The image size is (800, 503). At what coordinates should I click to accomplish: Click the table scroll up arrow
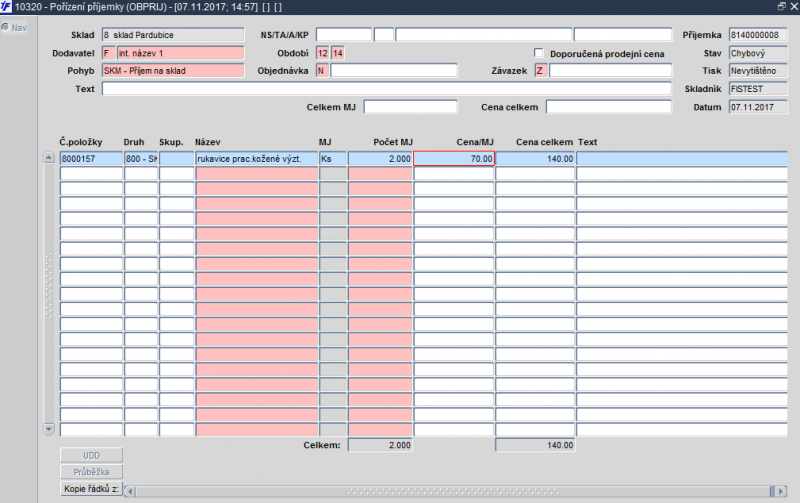pos(49,158)
